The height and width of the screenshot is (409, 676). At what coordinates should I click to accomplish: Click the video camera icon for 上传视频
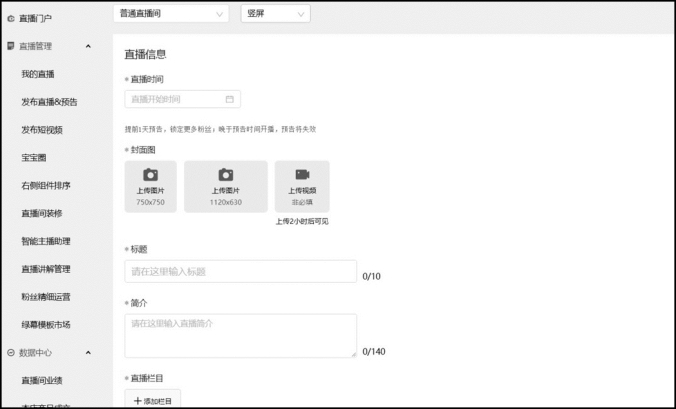[x=302, y=174]
